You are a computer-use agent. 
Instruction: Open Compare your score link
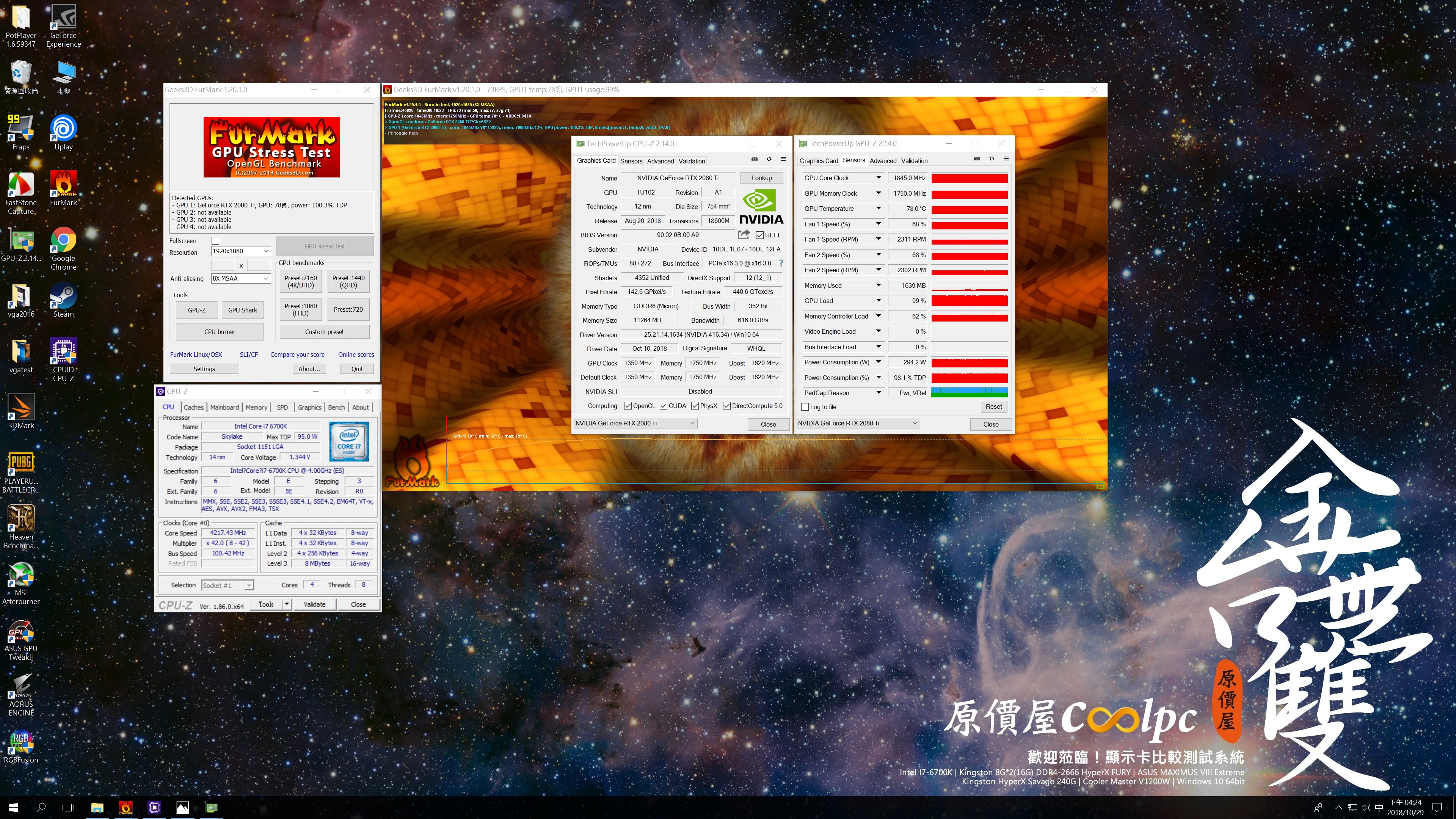click(x=297, y=355)
